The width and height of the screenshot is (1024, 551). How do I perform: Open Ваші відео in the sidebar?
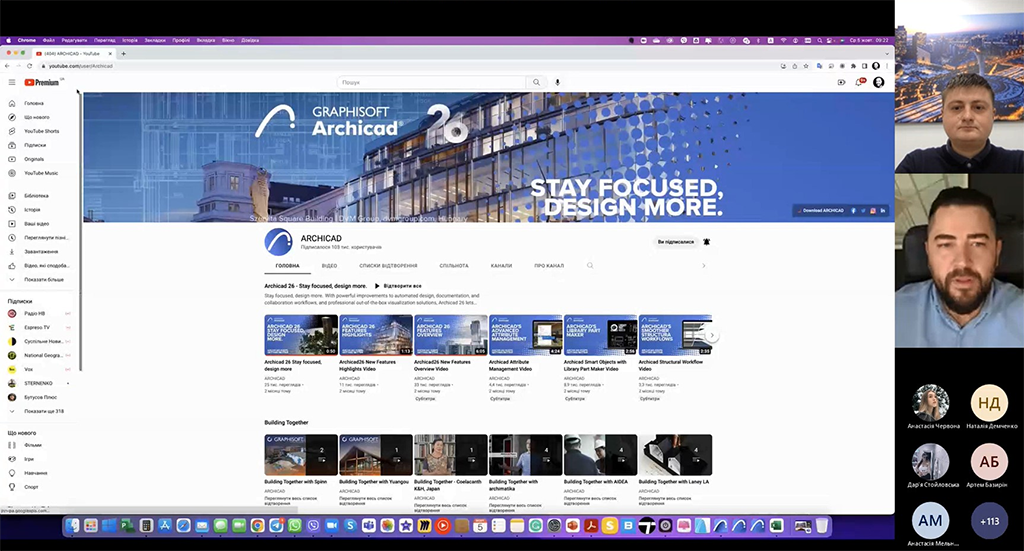point(39,223)
